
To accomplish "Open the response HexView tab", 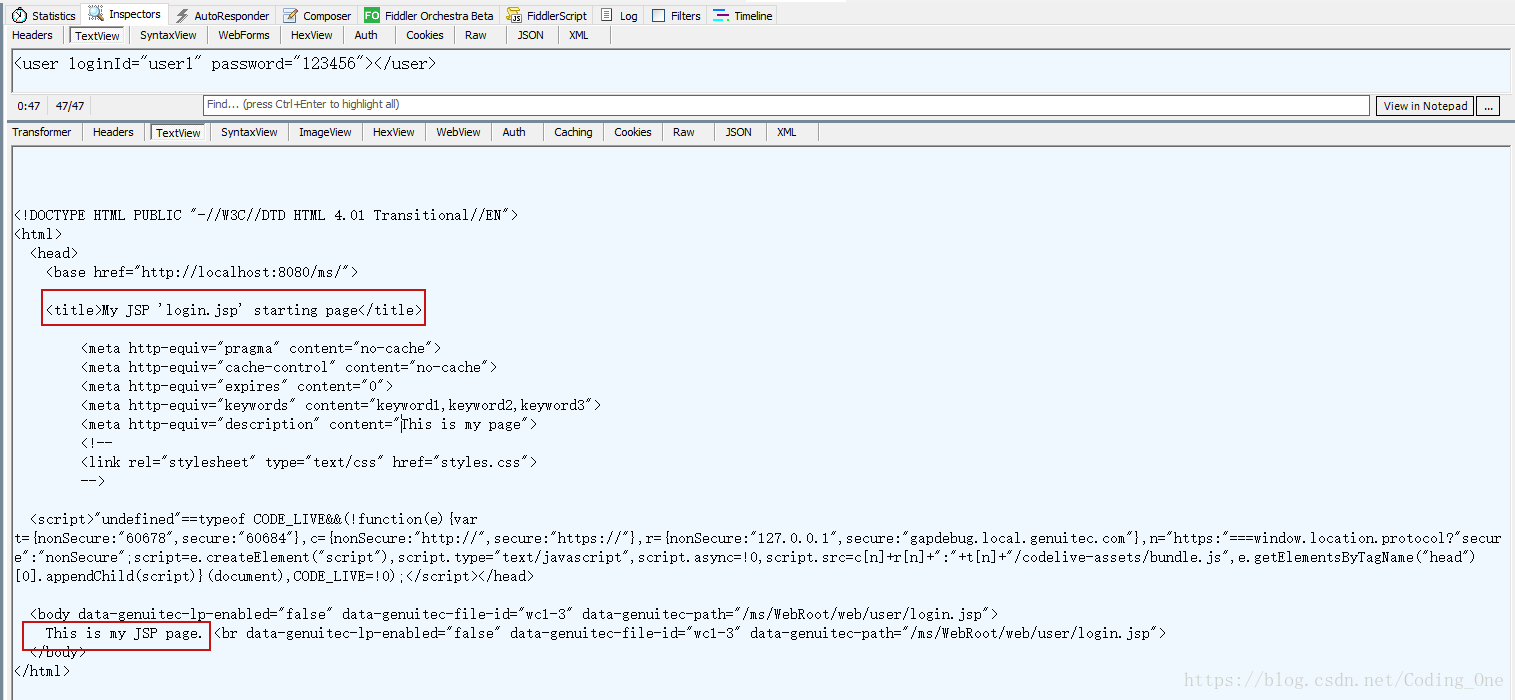I will (394, 132).
